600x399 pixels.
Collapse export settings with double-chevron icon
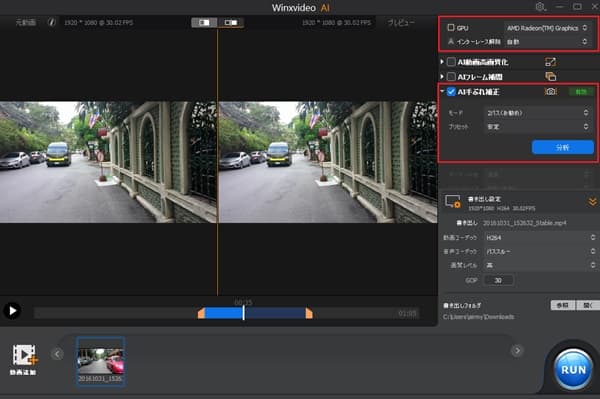pyautogui.click(x=592, y=202)
